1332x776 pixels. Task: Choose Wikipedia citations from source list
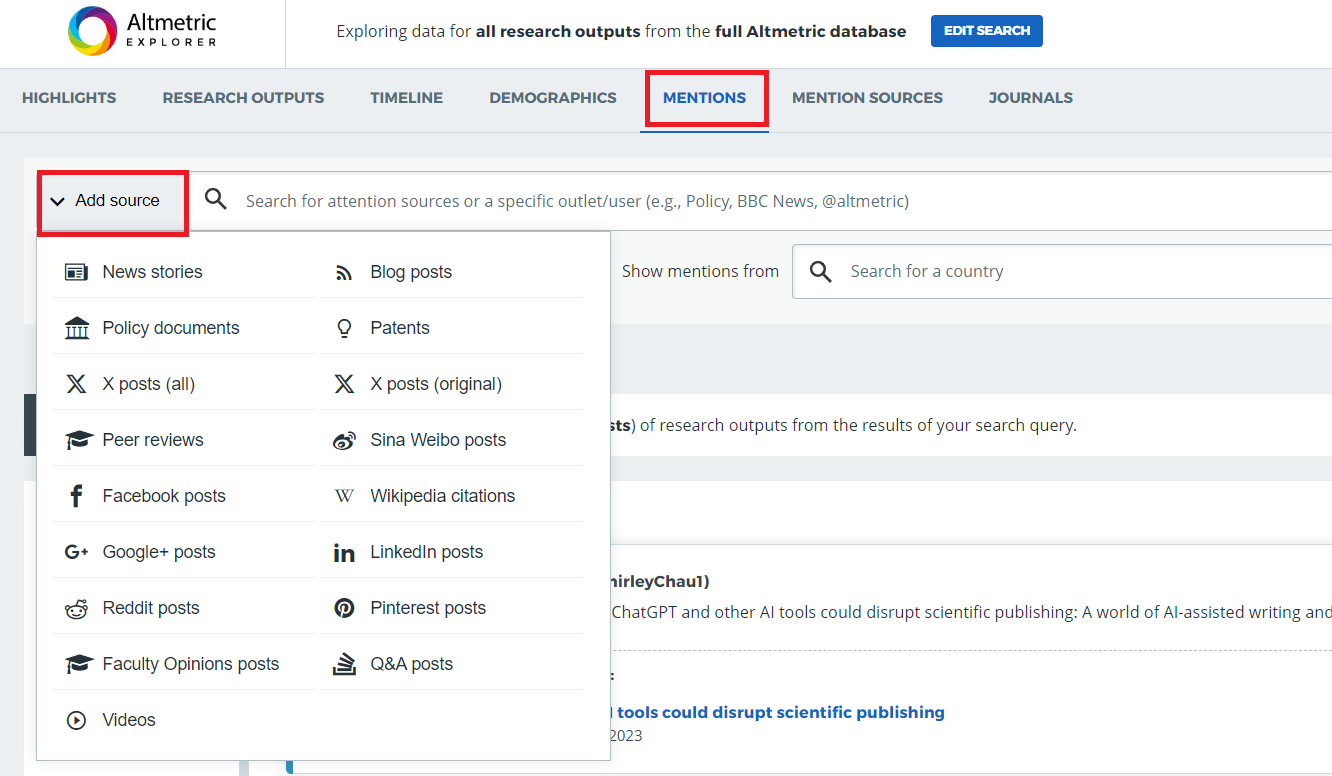tap(442, 496)
